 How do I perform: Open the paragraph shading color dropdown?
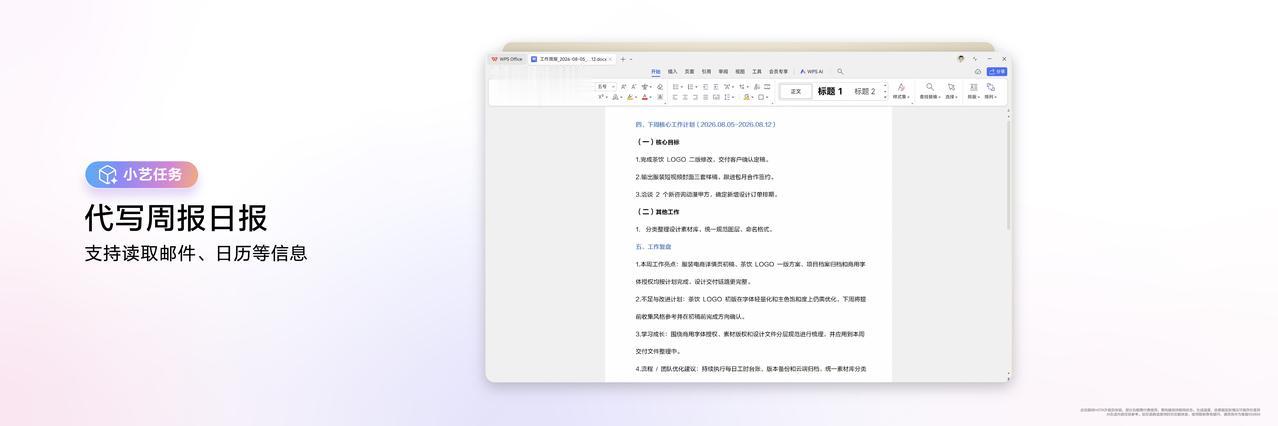[x=747, y=97]
